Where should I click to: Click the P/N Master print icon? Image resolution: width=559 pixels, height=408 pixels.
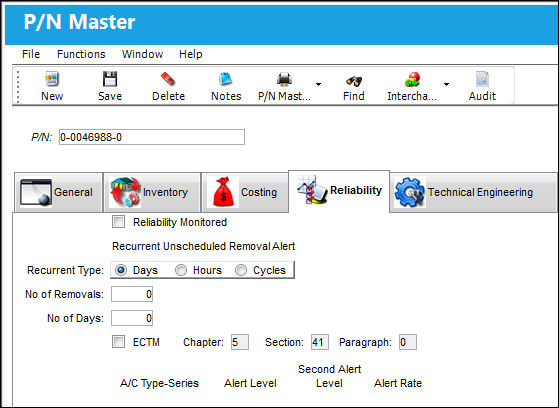pyautogui.click(x=284, y=79)
